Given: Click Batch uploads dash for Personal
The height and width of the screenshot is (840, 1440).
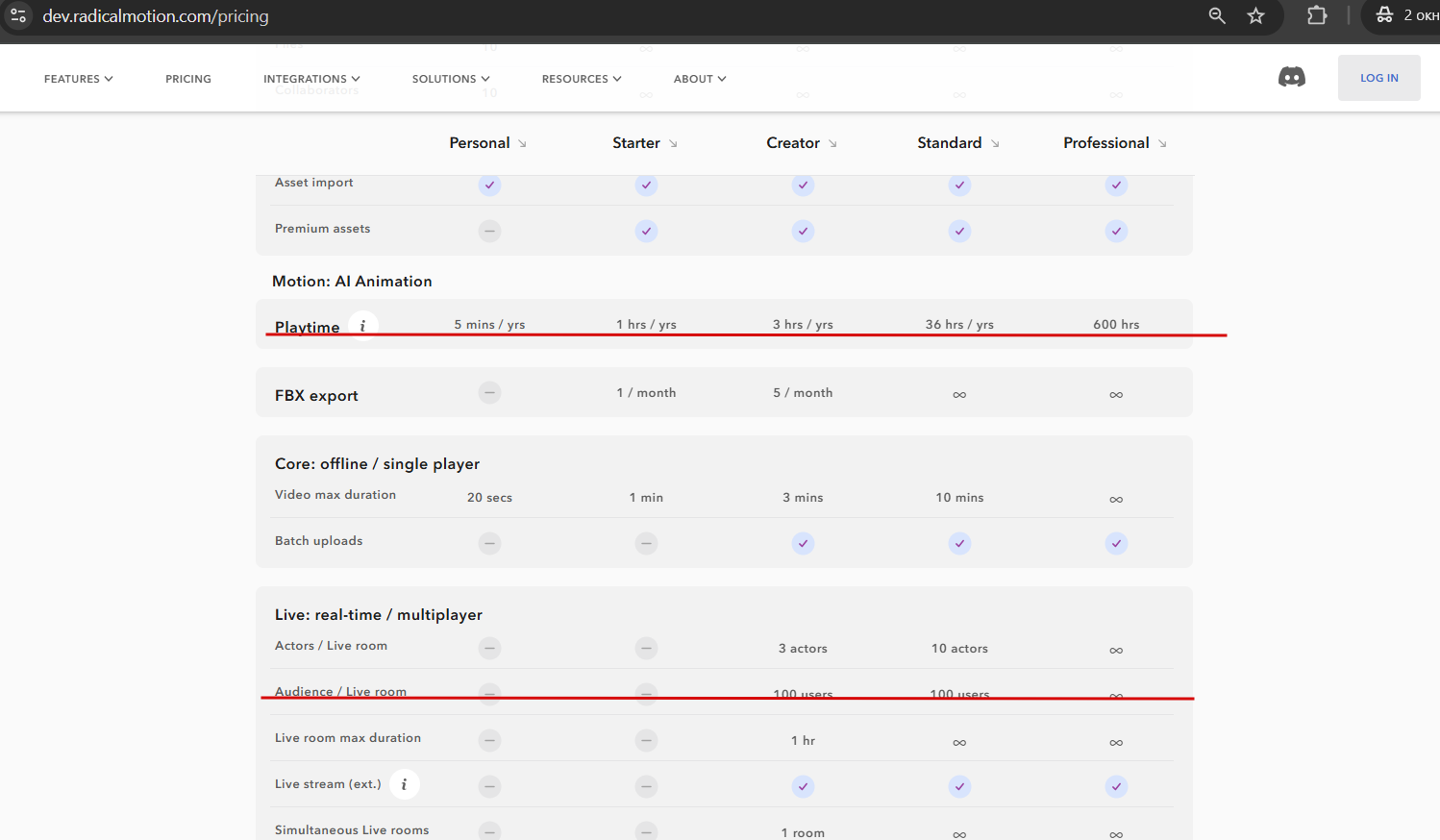Looking at the screenshot, I should [490, 543].
